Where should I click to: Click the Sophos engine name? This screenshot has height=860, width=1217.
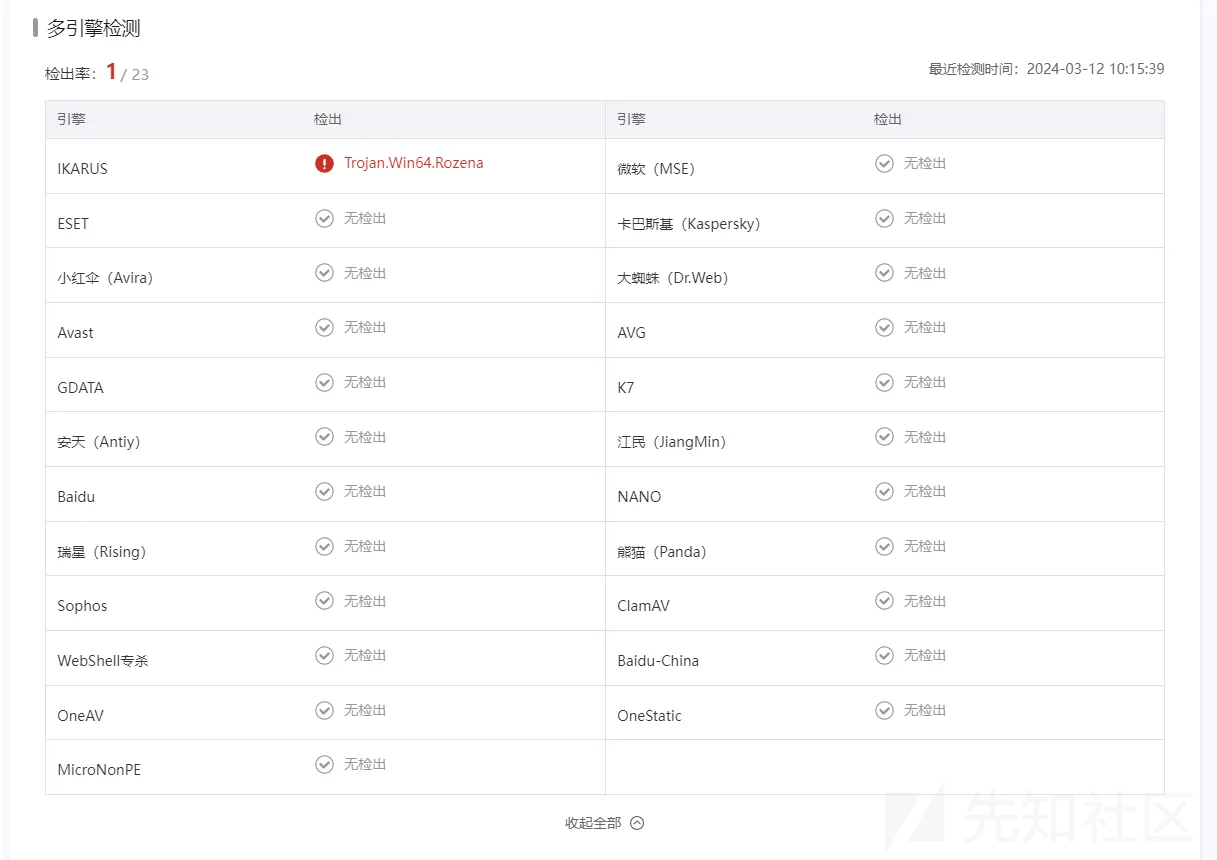click(82, 606)
